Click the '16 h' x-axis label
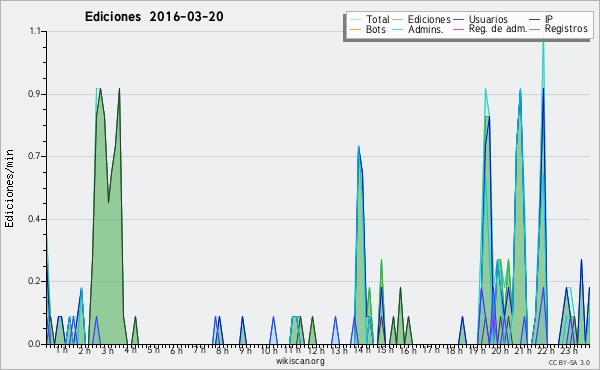Screen dimensions: 600x370 coord(408,350)
